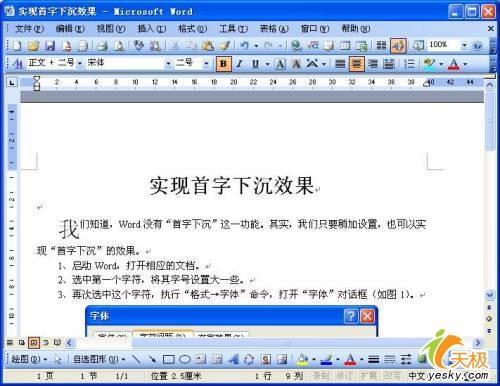
Task: Click the Print icon in toolbar
Action: (103, 45)
